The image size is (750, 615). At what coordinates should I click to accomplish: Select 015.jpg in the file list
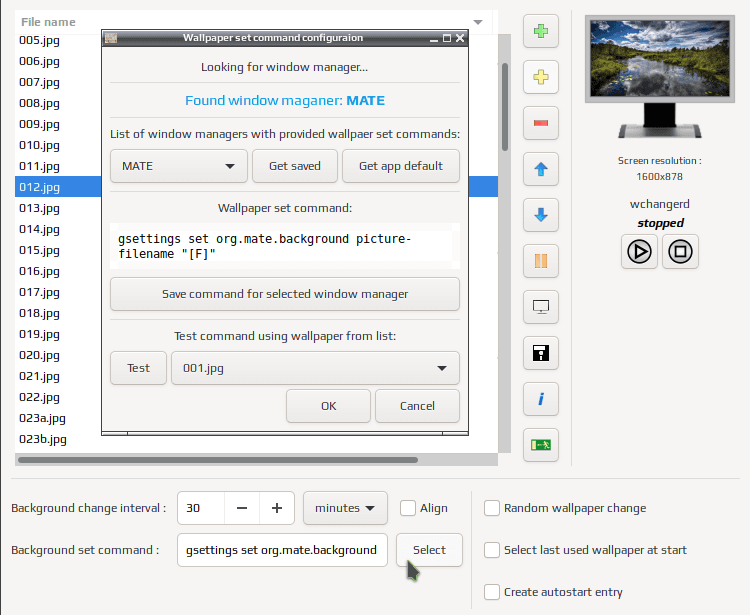coord(40,250)
